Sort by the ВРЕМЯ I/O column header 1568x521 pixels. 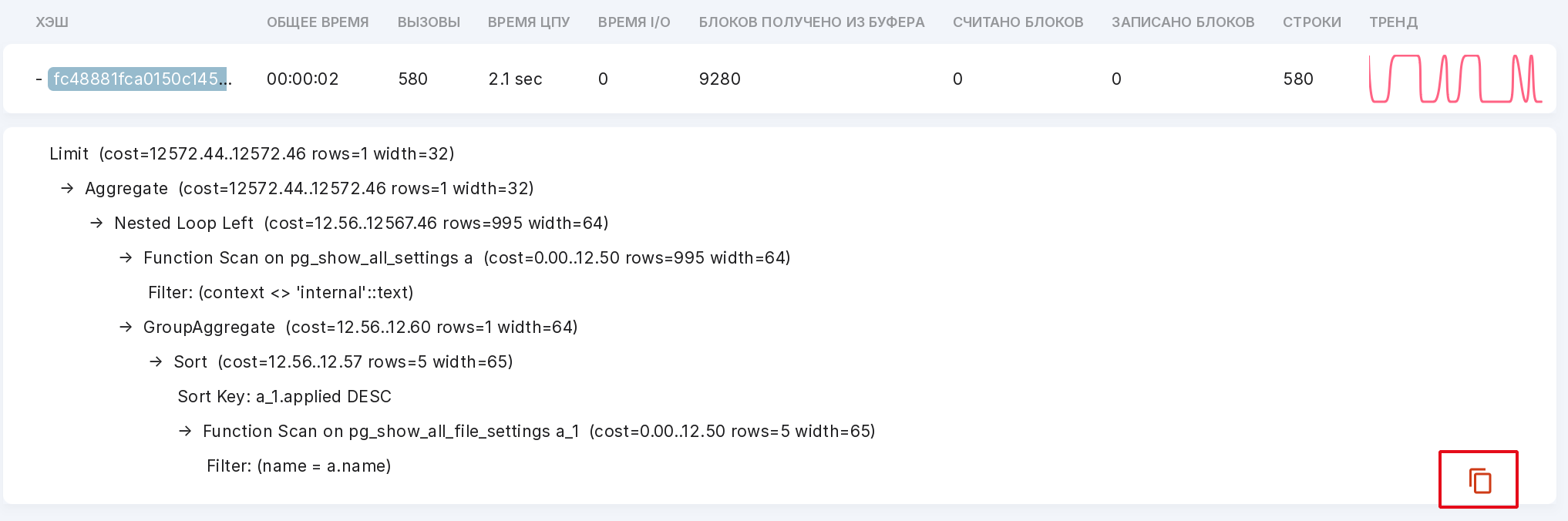[x=634, y=22]
